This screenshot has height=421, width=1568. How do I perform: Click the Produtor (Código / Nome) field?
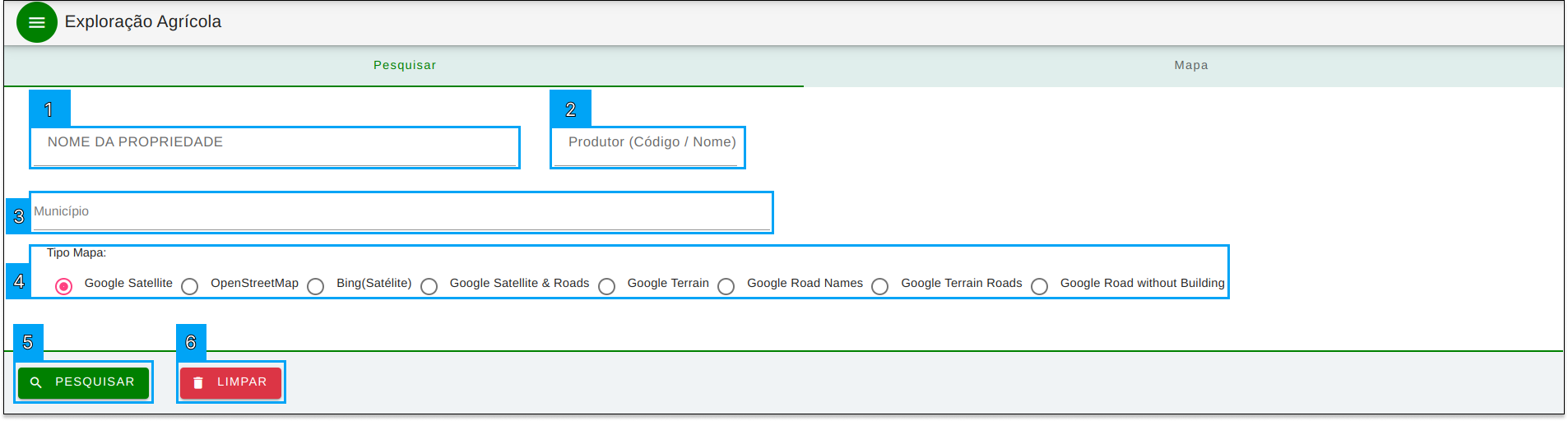647,147
